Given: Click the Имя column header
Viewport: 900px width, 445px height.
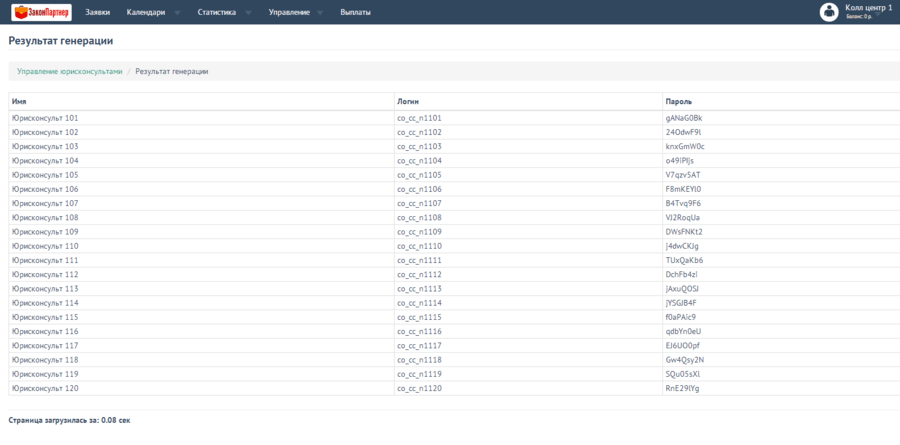Looking at the screenshot, I should [x=201, y=101].
